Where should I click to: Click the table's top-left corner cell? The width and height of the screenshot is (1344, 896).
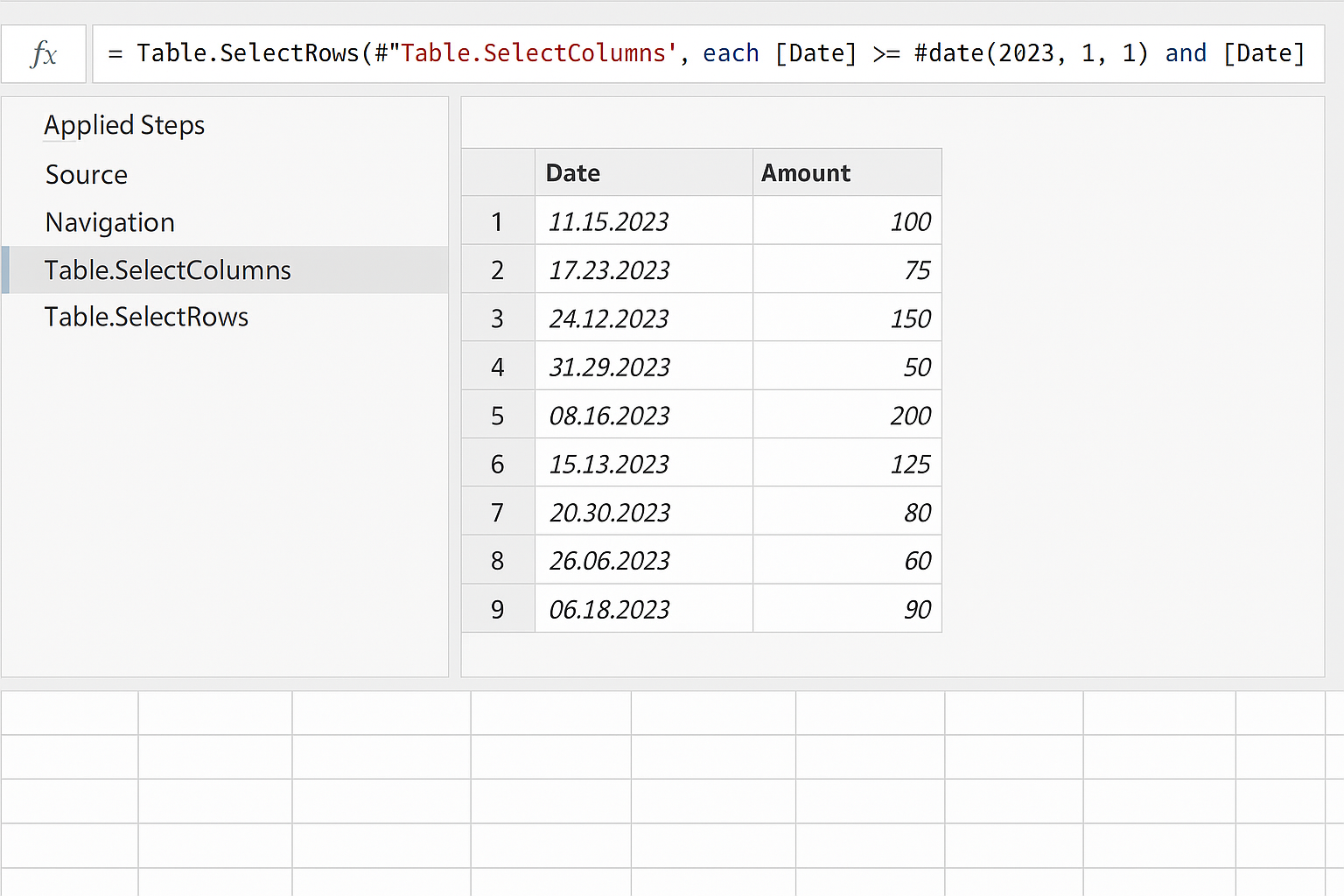coord(498,172)
